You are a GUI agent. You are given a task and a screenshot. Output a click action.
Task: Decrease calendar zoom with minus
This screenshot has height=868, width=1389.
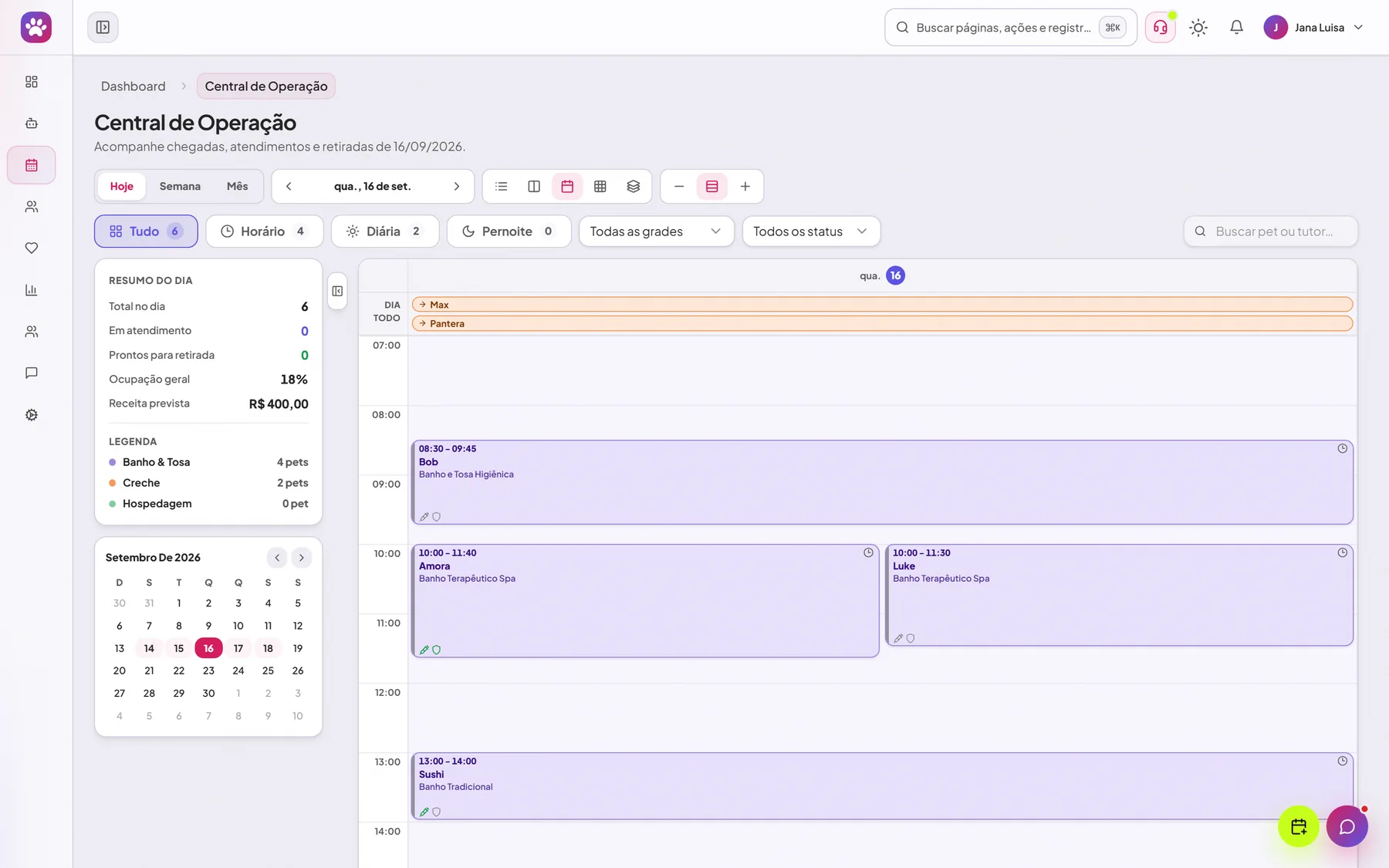pyautogui.click(x=679, y=187)
